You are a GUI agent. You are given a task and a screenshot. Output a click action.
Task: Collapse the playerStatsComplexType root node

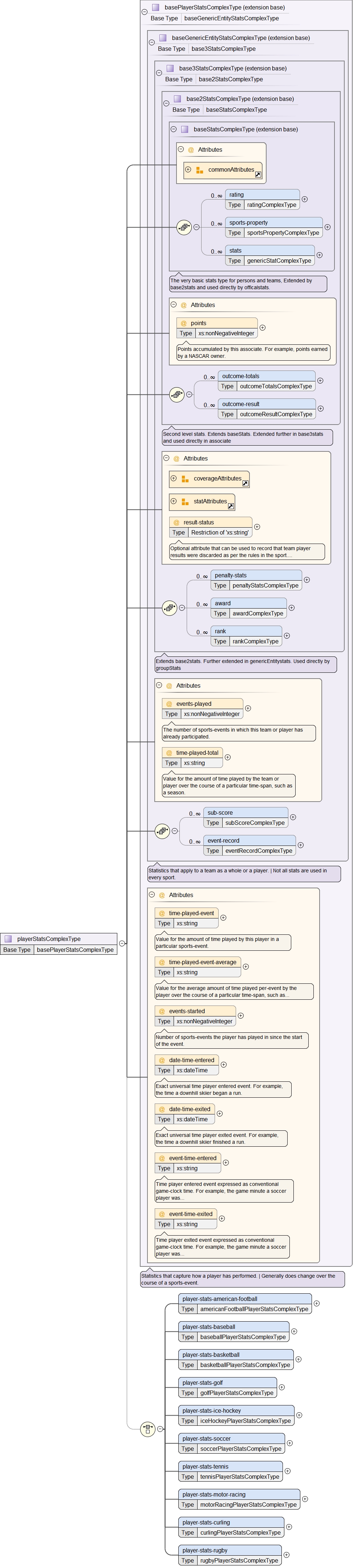pos(122,943)
